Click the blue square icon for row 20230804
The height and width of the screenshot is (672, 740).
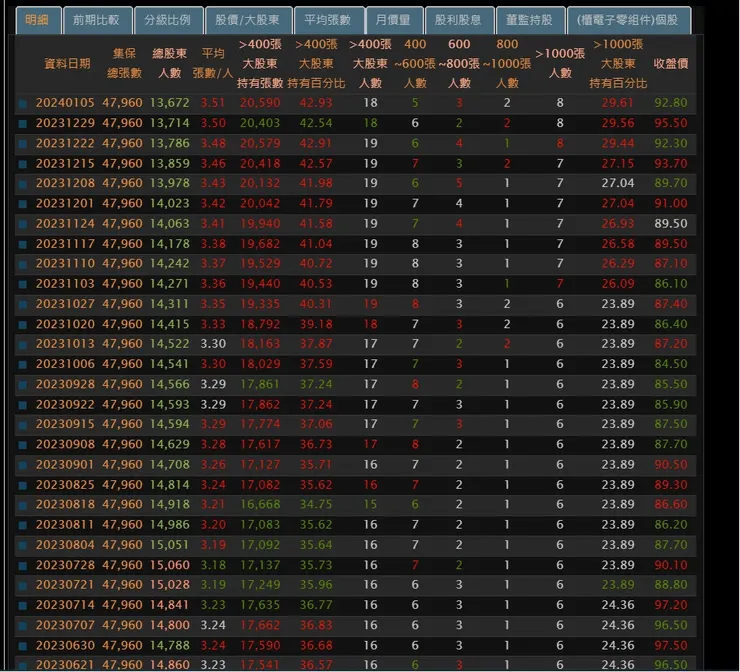tap(22, 546)
